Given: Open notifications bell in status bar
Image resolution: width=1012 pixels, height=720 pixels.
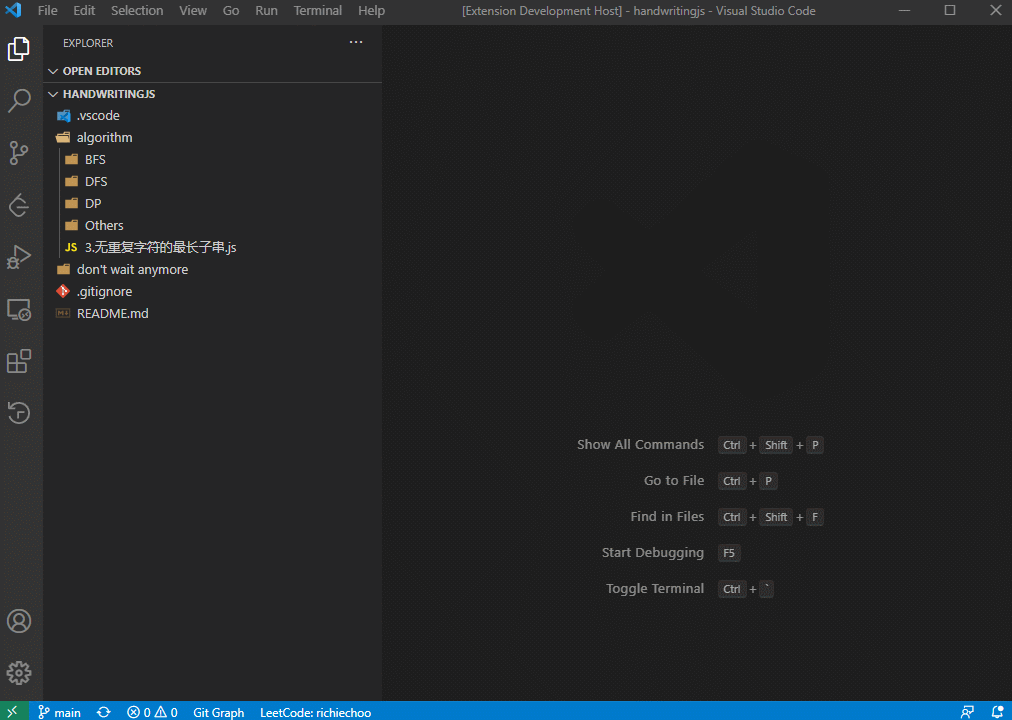Looking at the screenshot, I should (997, 712).
